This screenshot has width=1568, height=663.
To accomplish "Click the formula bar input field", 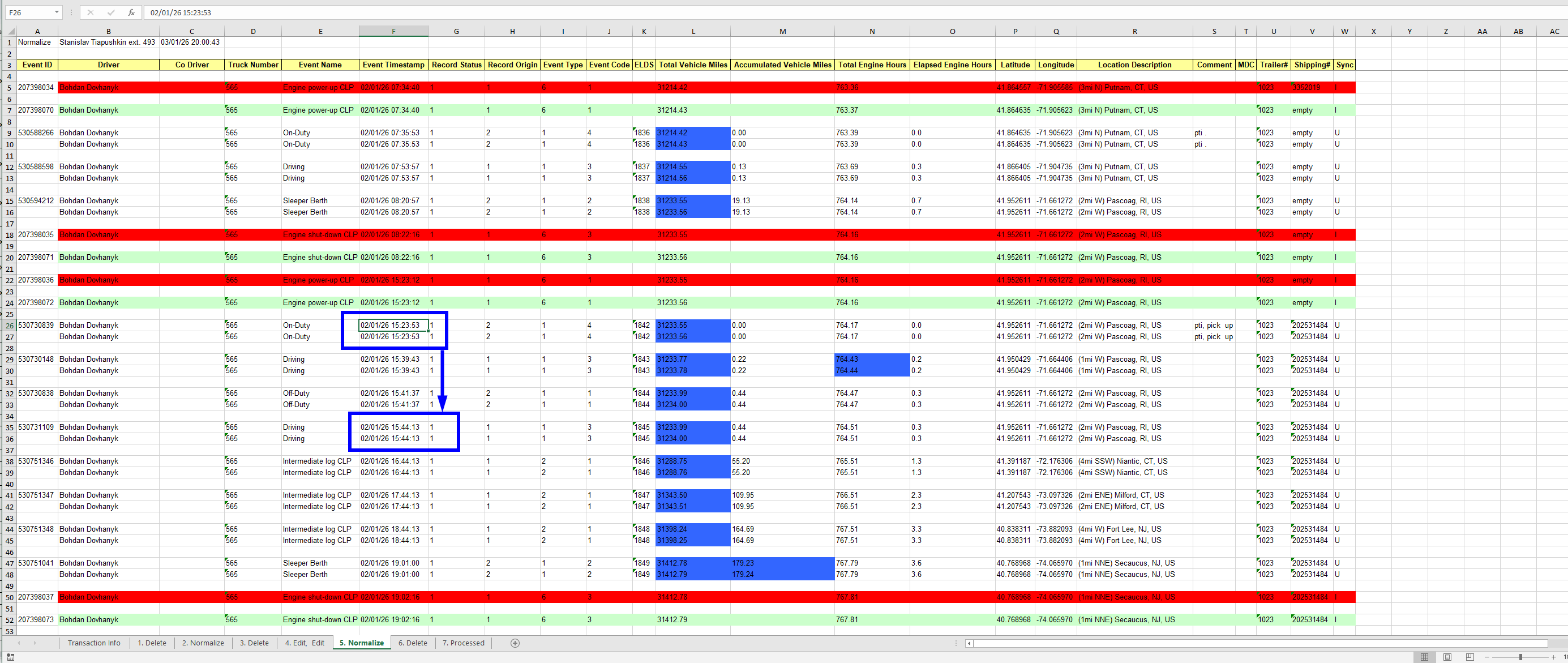I will pos(852,12).
